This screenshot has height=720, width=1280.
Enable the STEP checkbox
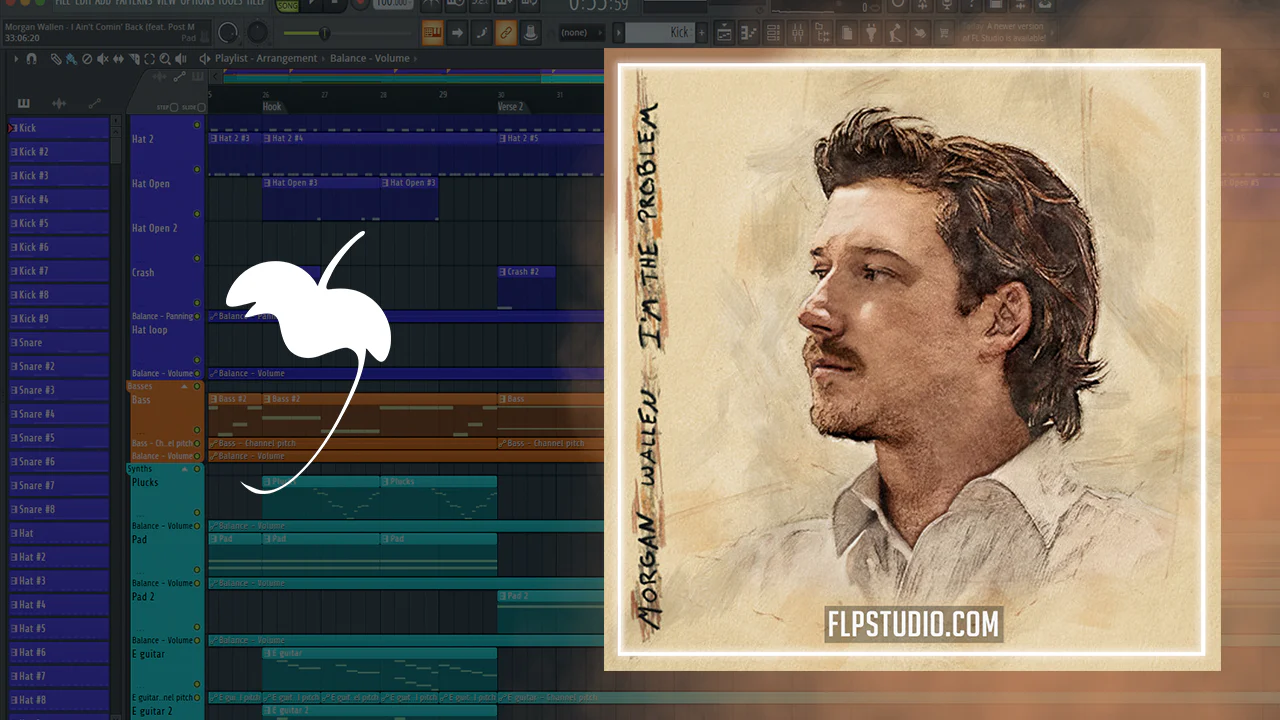[x=174, y=107]
